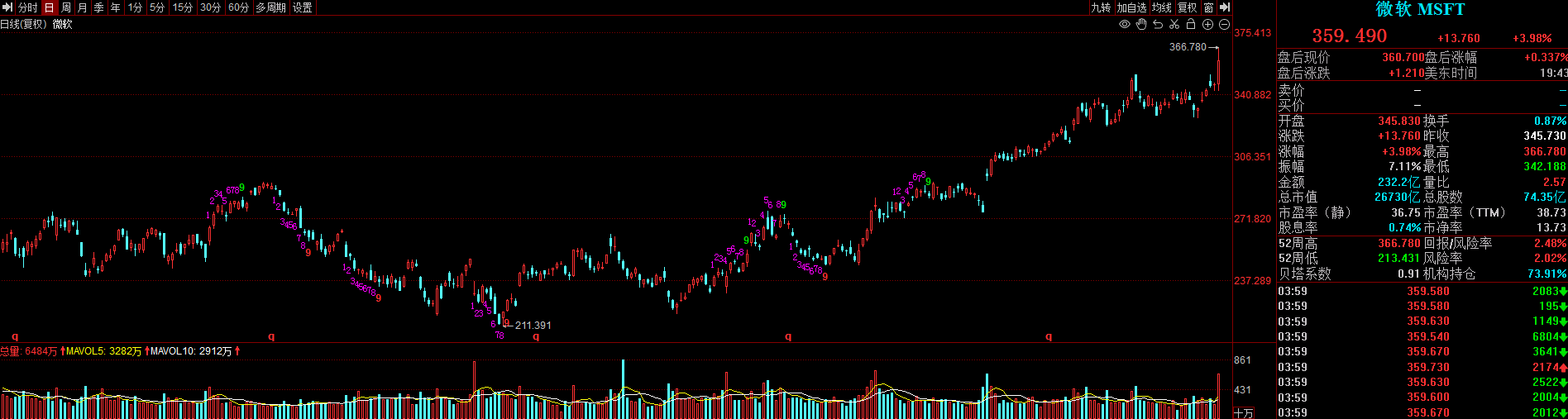This screenshot has width=1568, height=419.
Task: Toggle 均线 moving average lines
Action: tap(1162, 7)
